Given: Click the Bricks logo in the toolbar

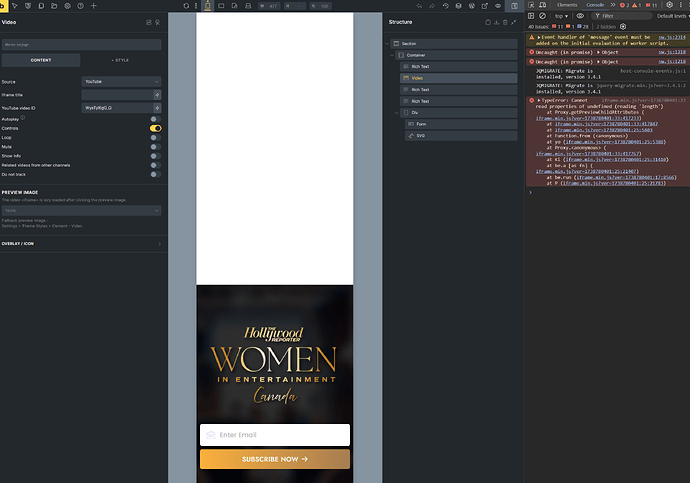Looking at the screenshot, I should click(x=3, y=6).
